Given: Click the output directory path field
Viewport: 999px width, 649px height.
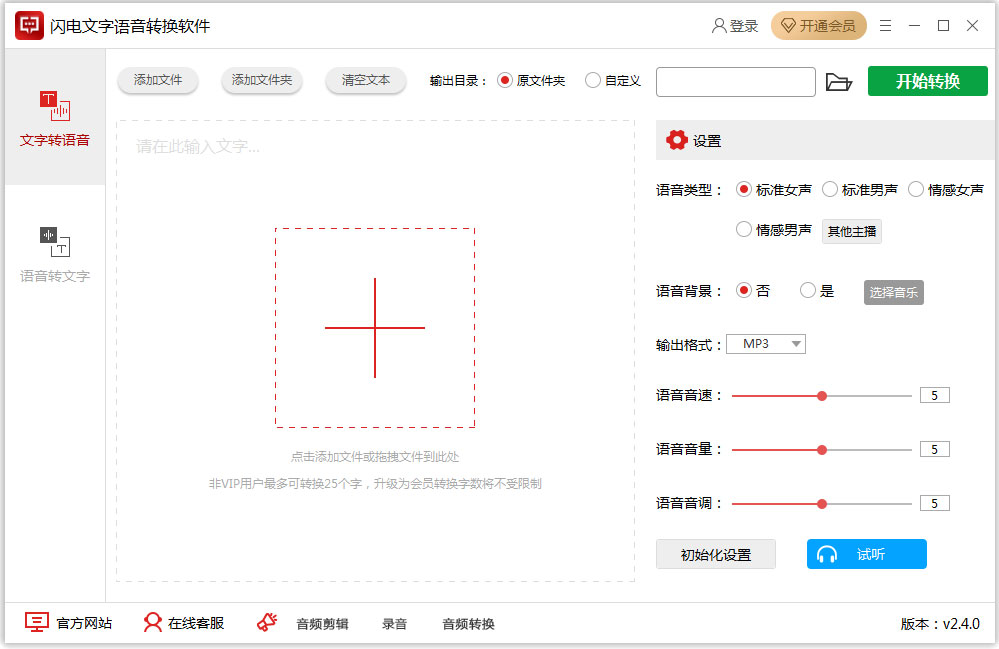Looking at the screenshot, I should pos(735,82).
